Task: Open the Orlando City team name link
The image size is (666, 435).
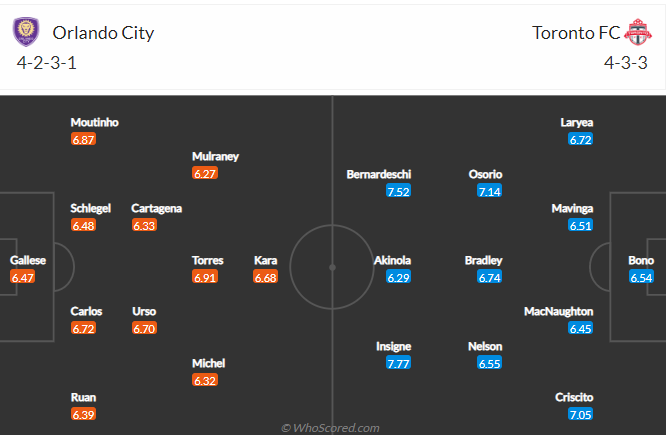Action: point(103,33)
